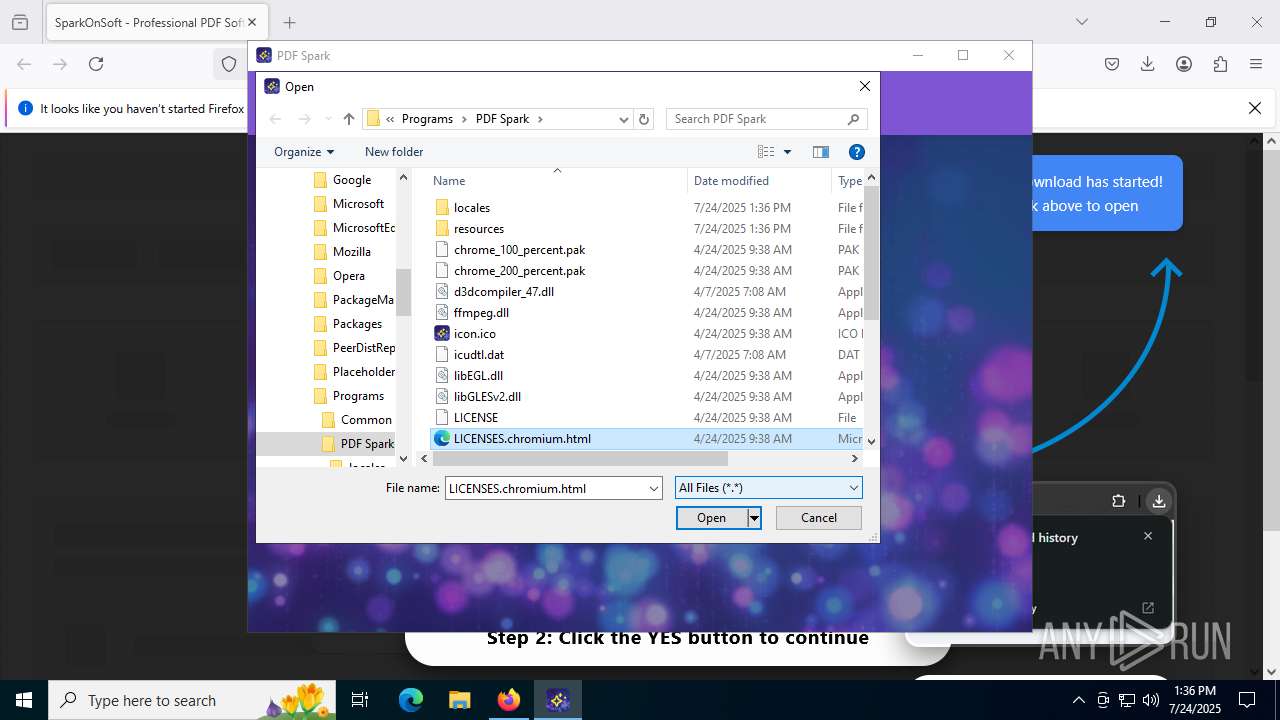This screenshot has width=1280, height=720.
Task: Select Microsoft folder in navigation tree
Action: pos(358,204)
